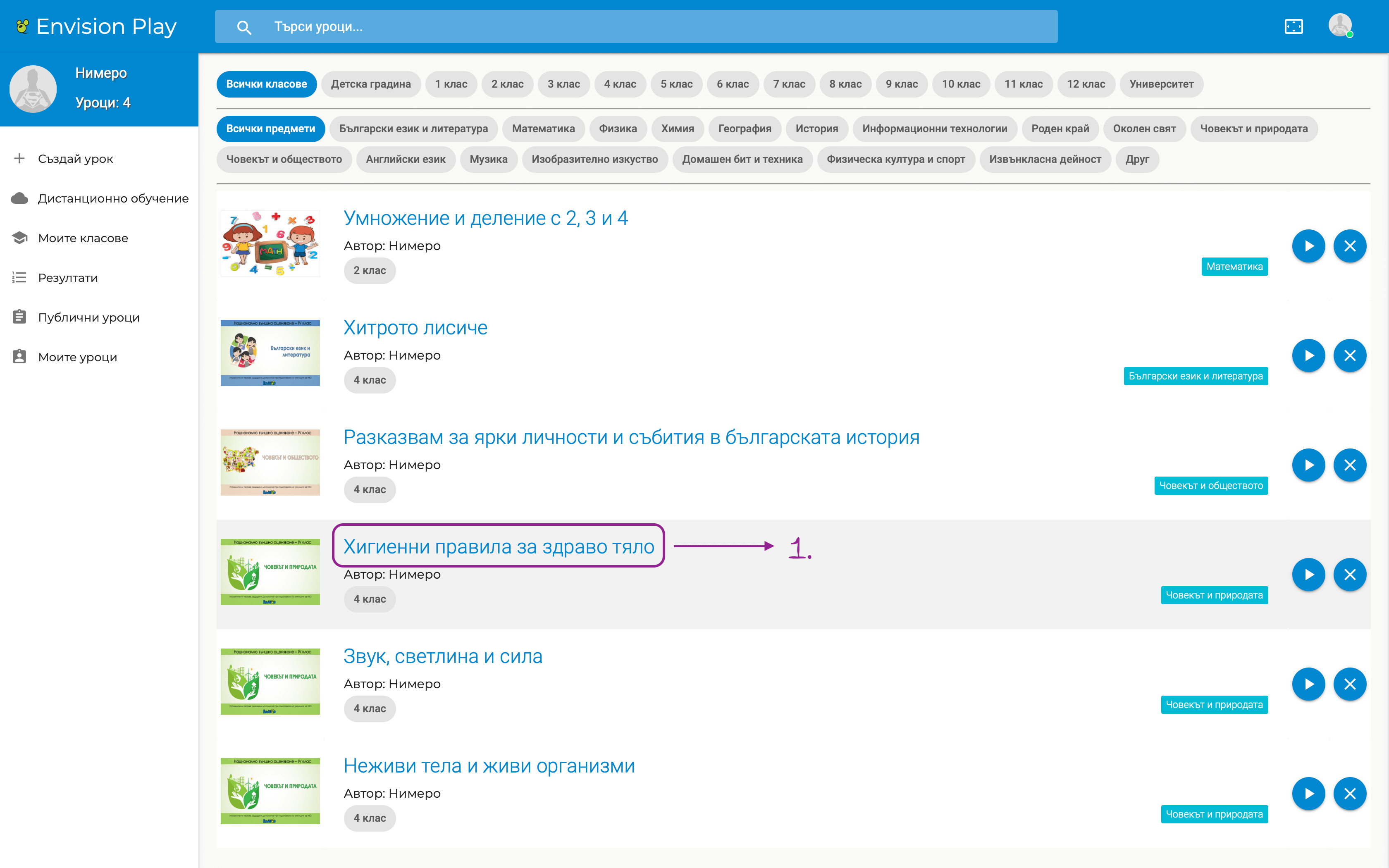Viewport: 1389px width, 868px height.
Task: Filter lessons by 4 клас
Action: tap(619, 84)
